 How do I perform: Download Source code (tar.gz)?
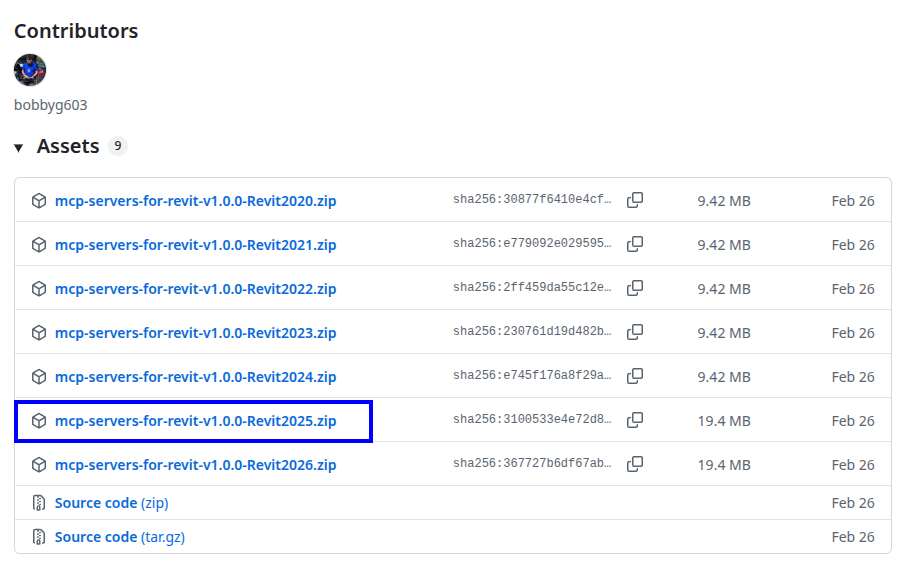120,537
